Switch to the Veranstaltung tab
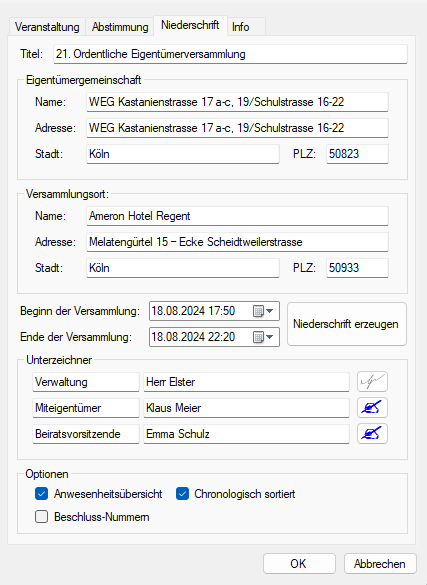427x585 pixels. (x=47, y=27)
